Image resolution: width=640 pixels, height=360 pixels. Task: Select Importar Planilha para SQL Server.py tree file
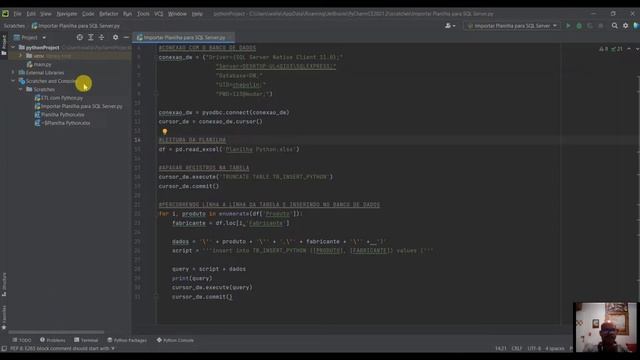pyautogui.click(x=78, y=106)
